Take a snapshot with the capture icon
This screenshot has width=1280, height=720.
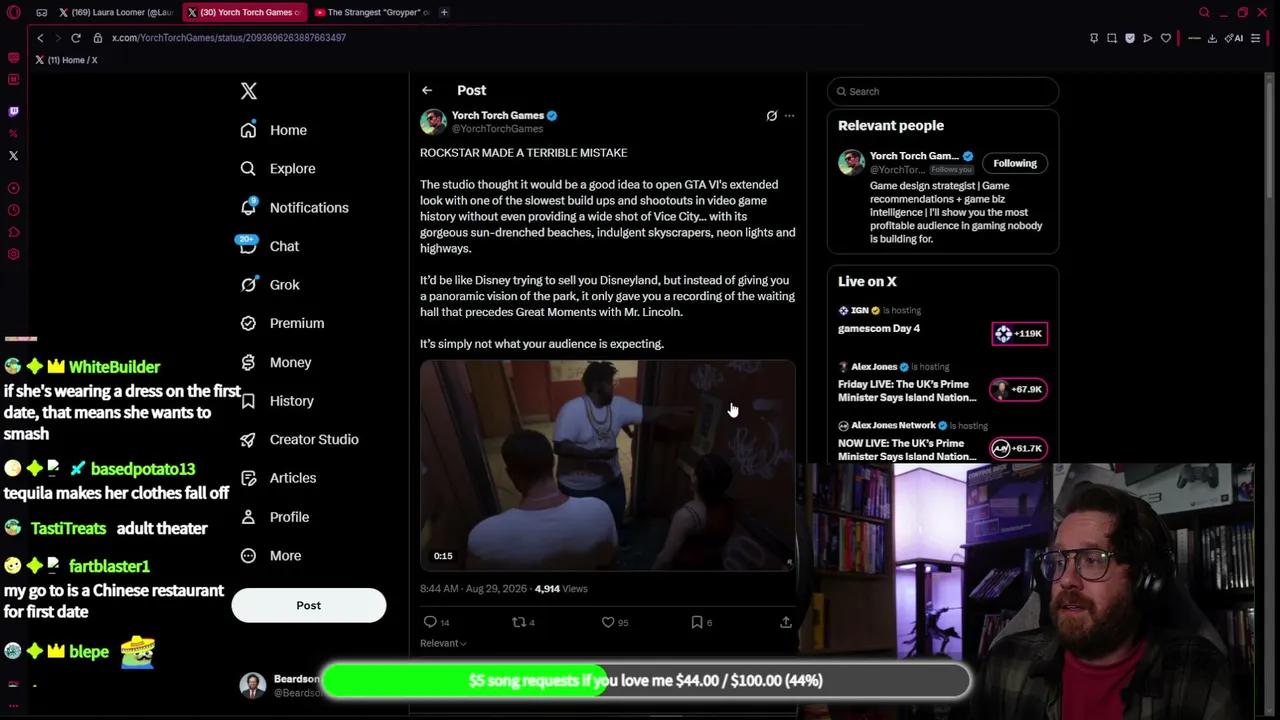pyautogui.click(x=1112, y=38)
